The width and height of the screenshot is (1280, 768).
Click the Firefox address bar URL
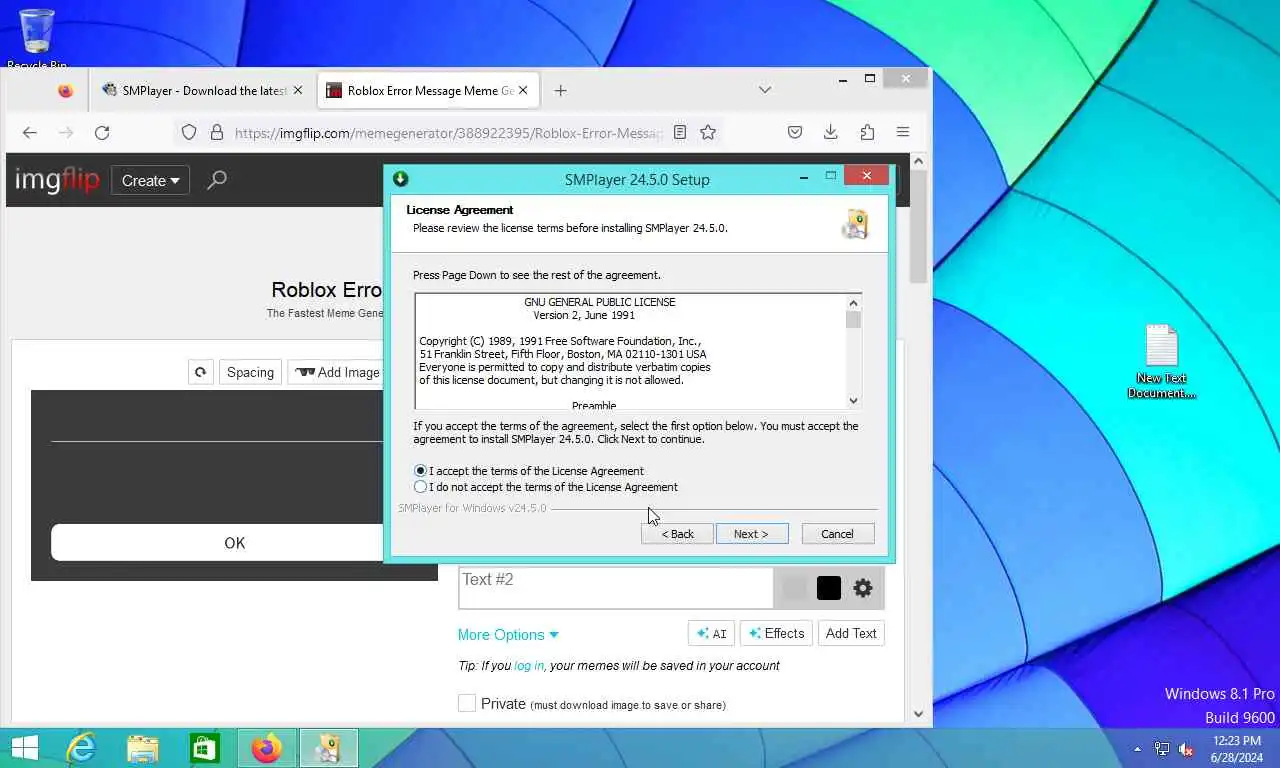(x=448, y=132)
